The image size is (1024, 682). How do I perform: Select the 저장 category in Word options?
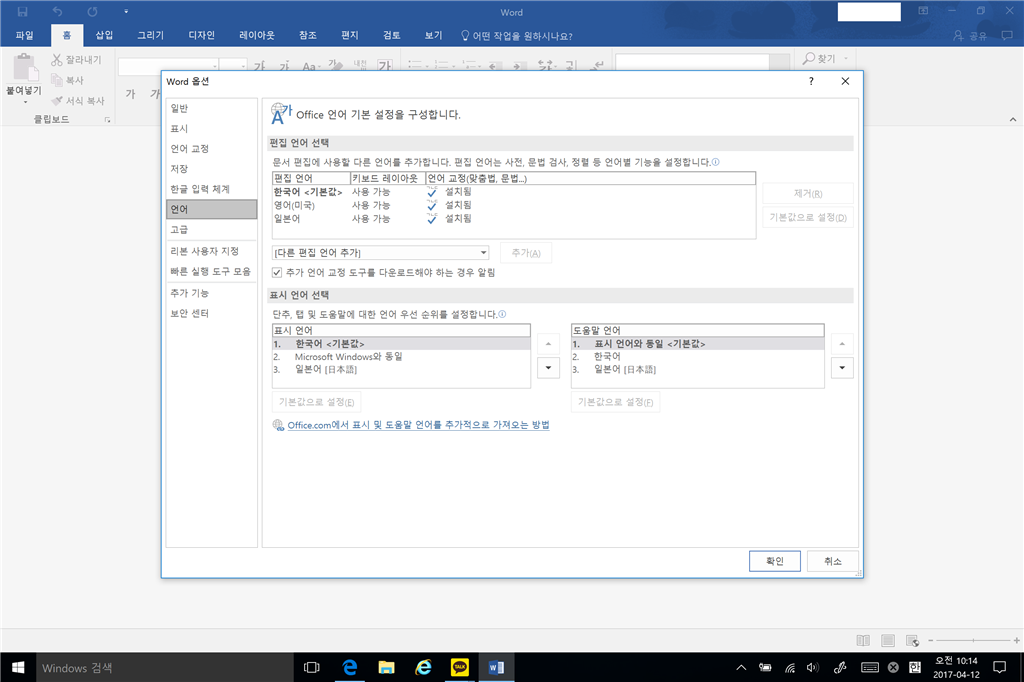pyautogui.click(x=212, y=169)
